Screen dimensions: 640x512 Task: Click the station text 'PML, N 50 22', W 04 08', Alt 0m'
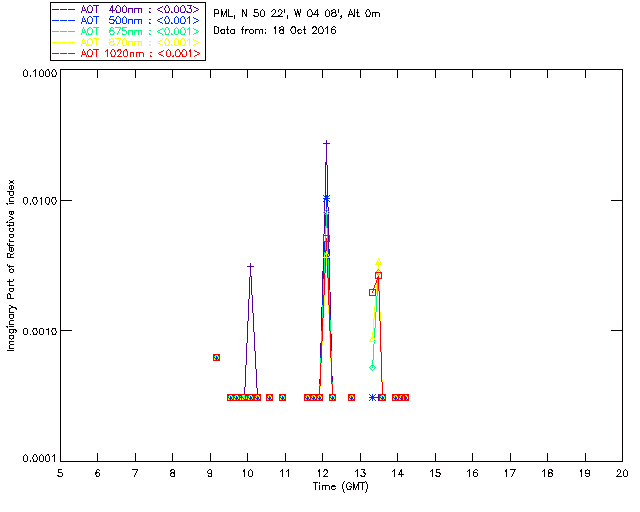(x=297, y=14)
